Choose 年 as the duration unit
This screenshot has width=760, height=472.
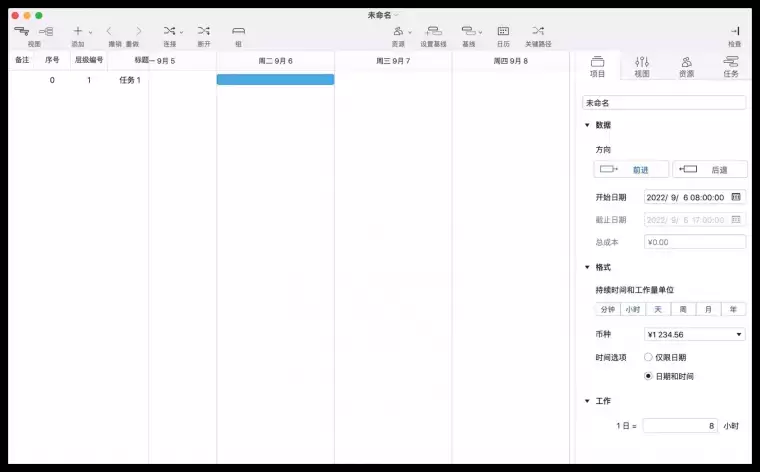(x=733, y=309)
